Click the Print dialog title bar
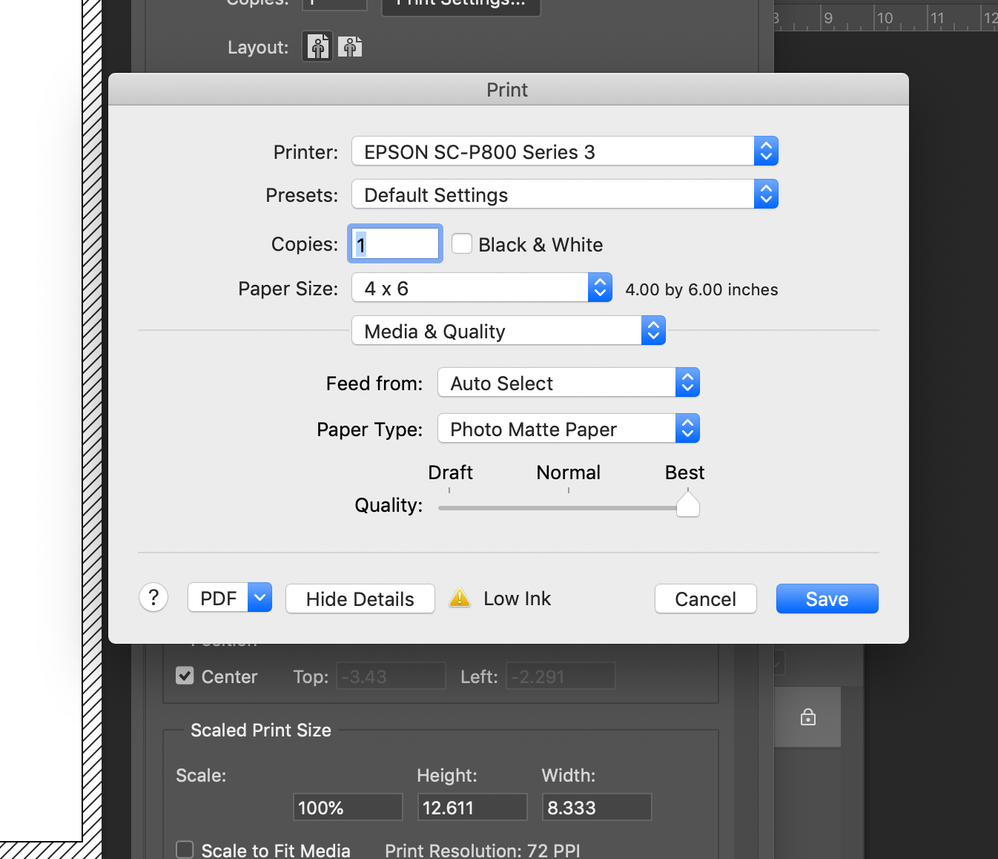998x859 pixels. 508,90
